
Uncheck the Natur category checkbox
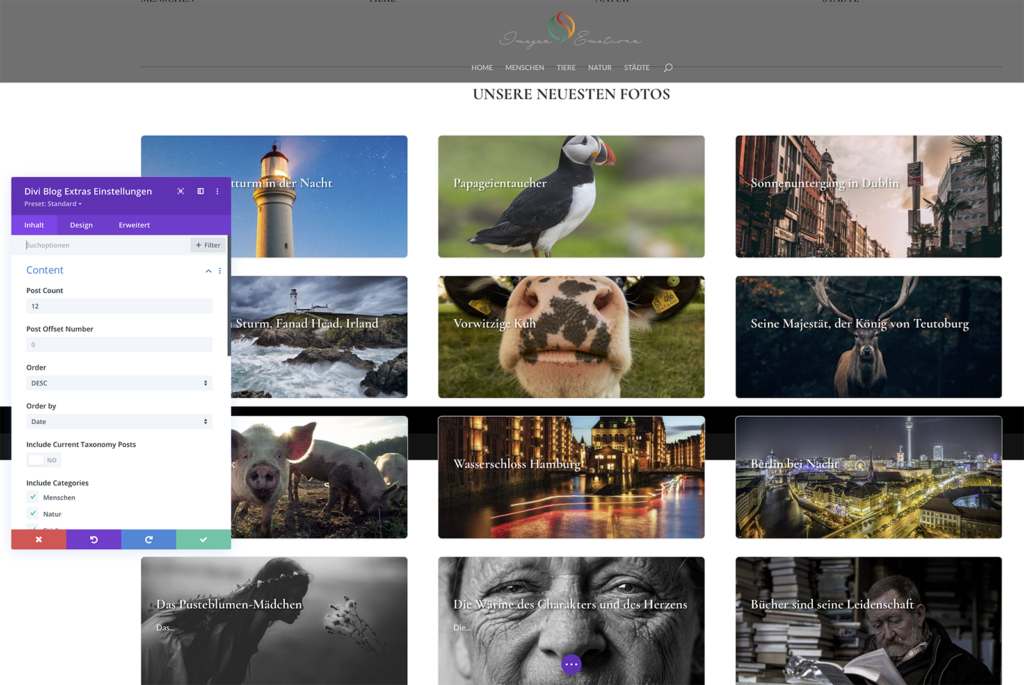(33, 513)
